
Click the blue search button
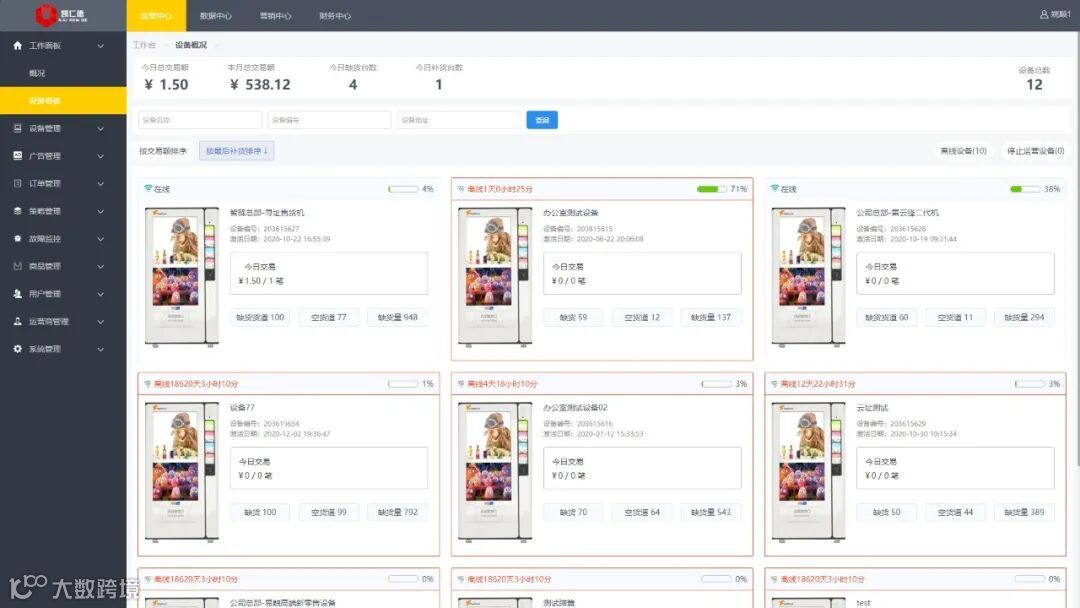542,120
